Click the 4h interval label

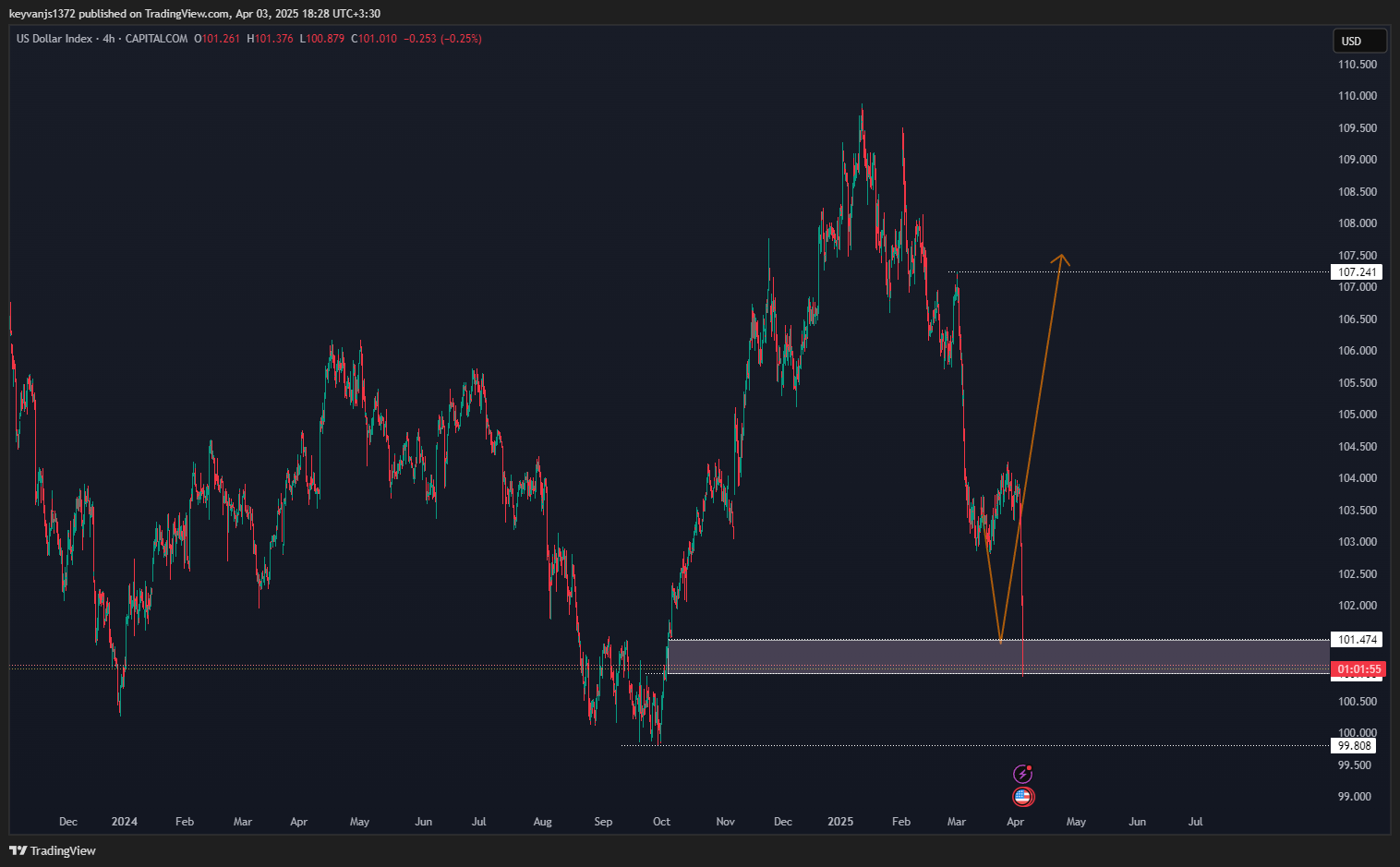coord(109,39)
